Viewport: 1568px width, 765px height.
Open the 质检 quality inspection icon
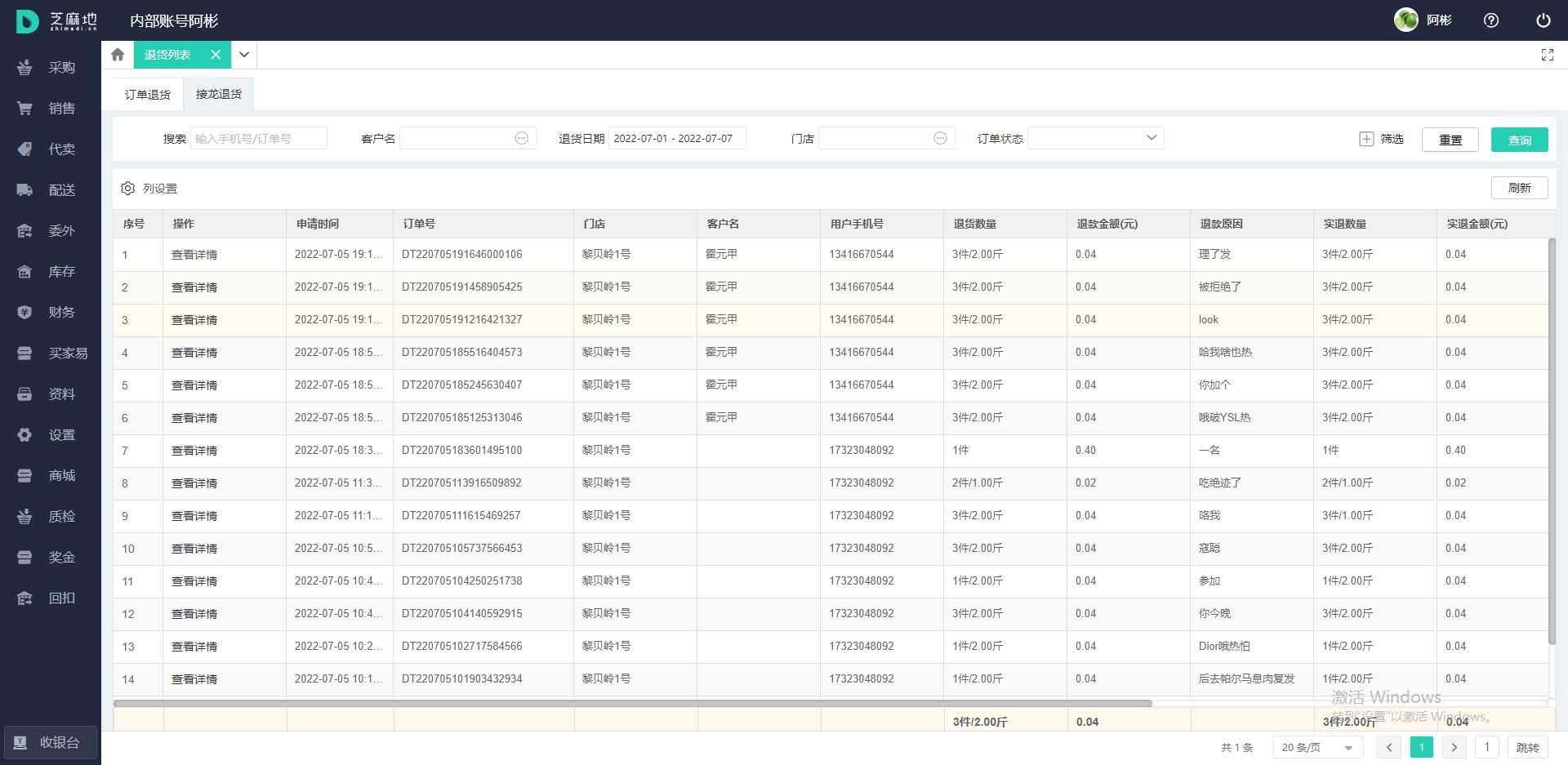click(x=24, y=517)
